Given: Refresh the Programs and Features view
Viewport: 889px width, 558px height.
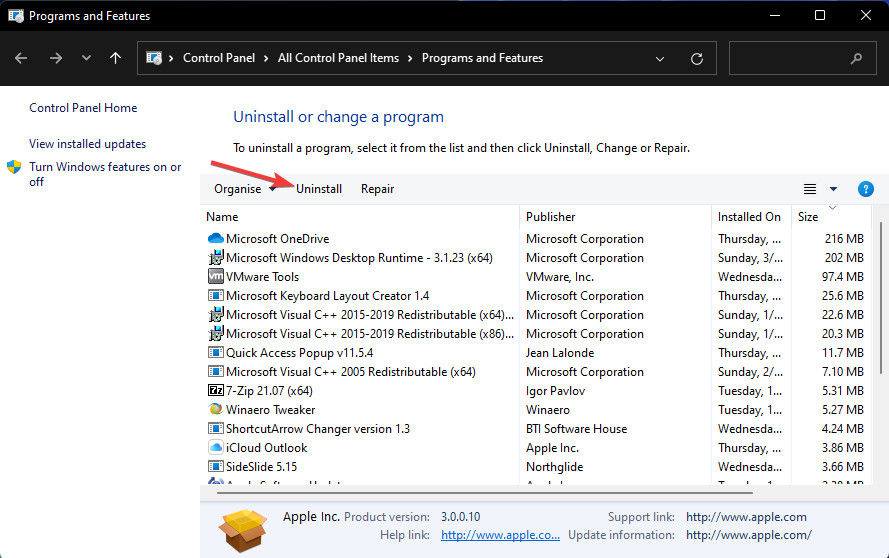Looking at the screenshot, I should tap(697, 58).
